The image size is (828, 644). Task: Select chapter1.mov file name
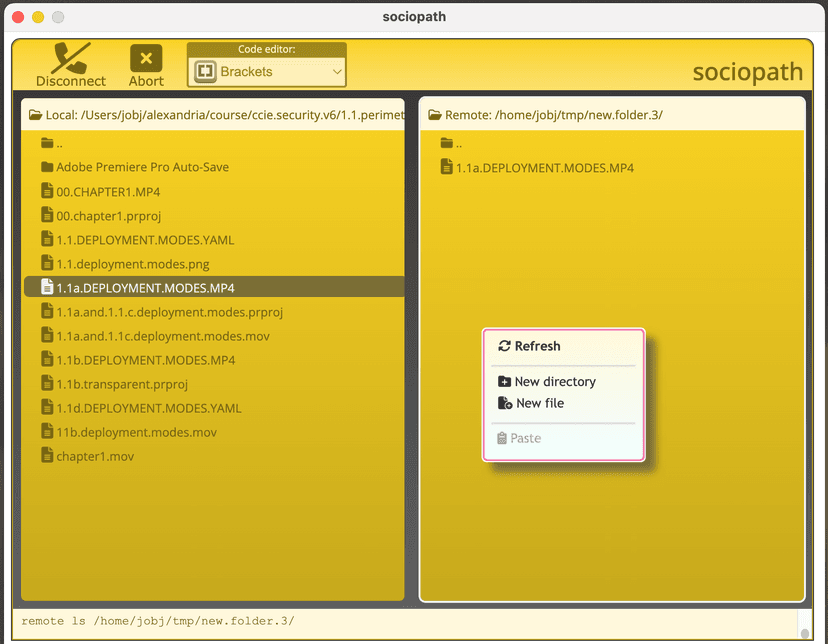[95, 457]
